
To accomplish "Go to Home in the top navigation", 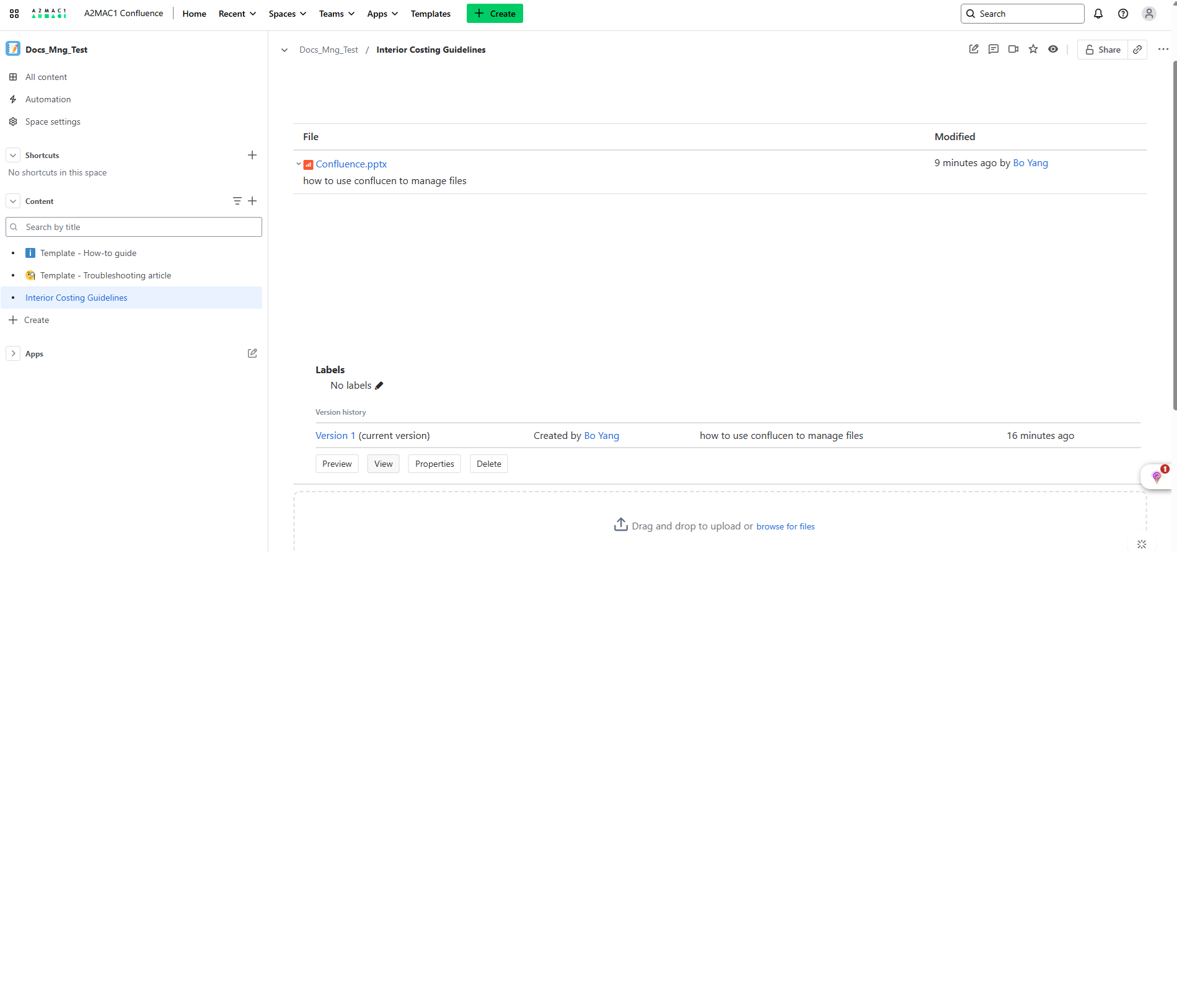I will 195,14.
